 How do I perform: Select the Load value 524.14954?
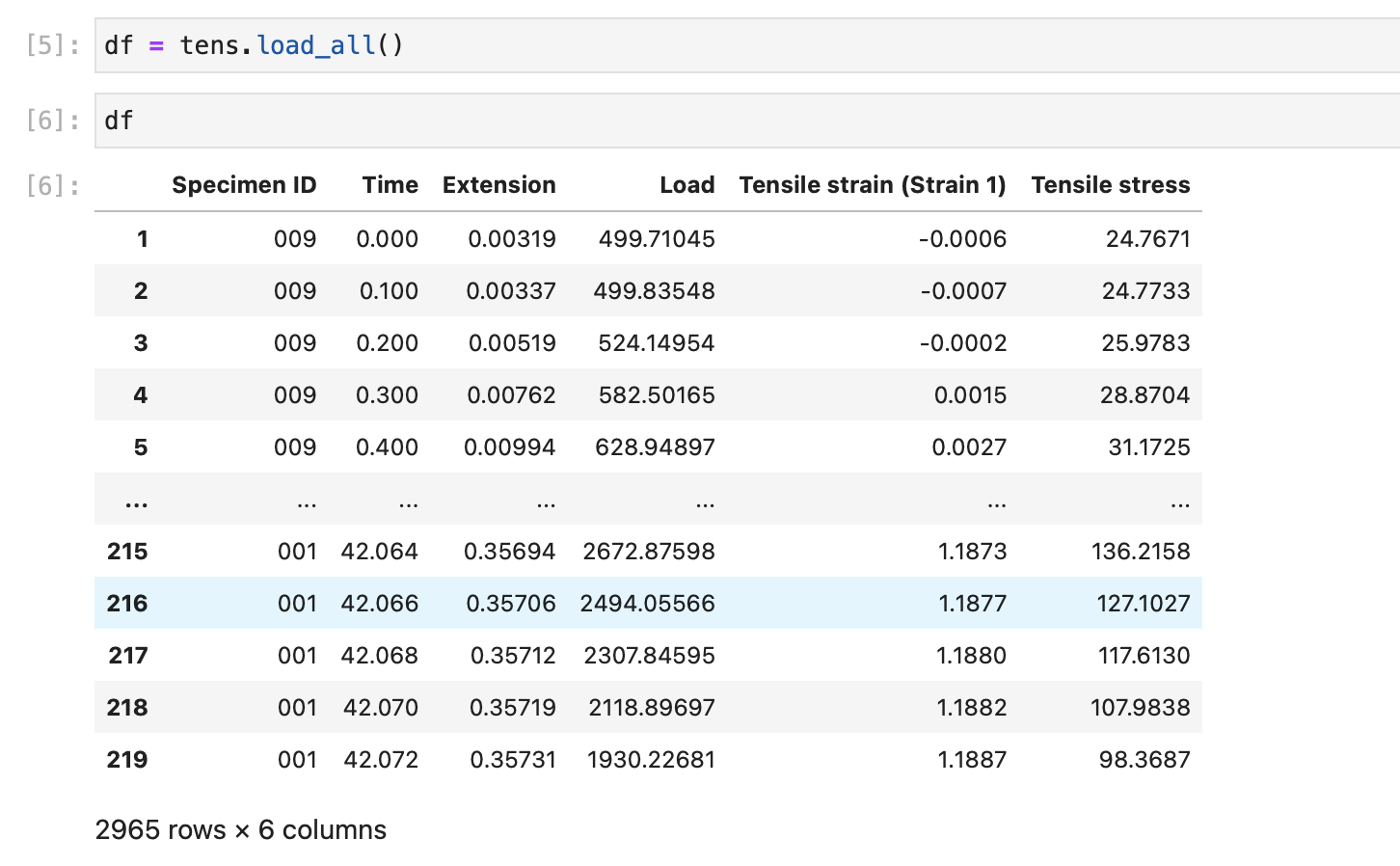click(657, 343)
